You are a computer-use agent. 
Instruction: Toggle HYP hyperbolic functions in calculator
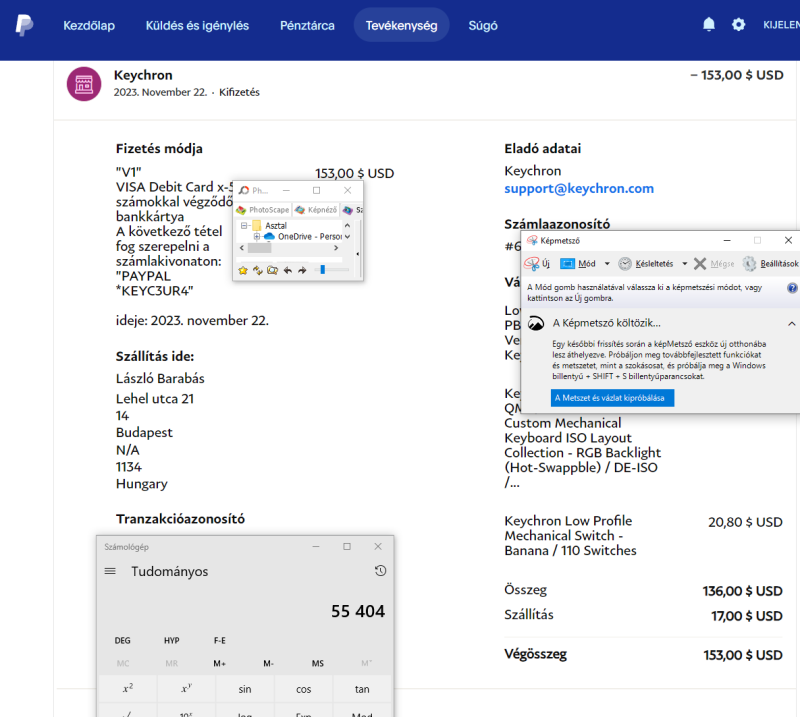(x=171, y=640)
